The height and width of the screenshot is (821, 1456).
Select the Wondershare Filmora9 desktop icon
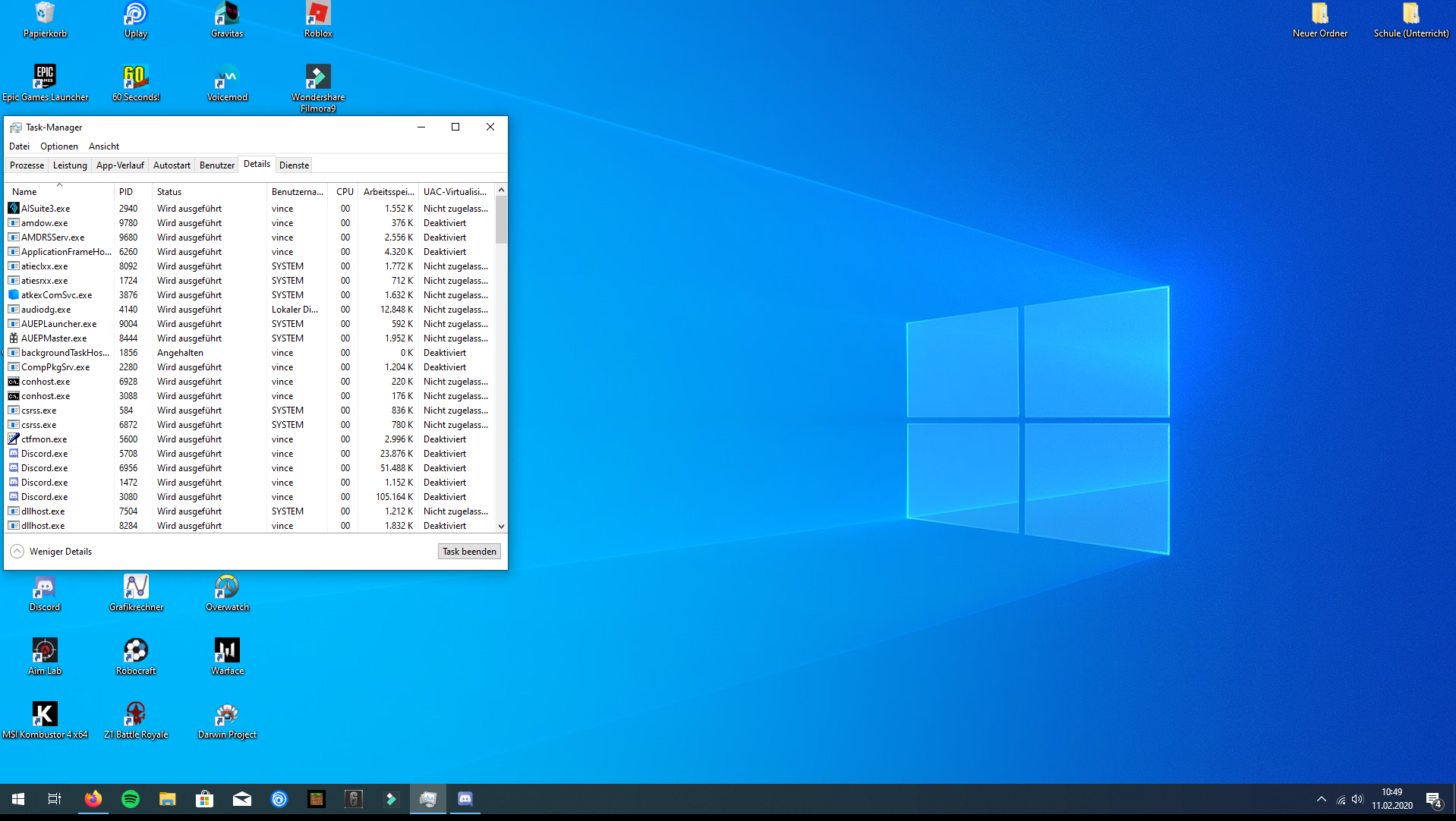[318, 88]
